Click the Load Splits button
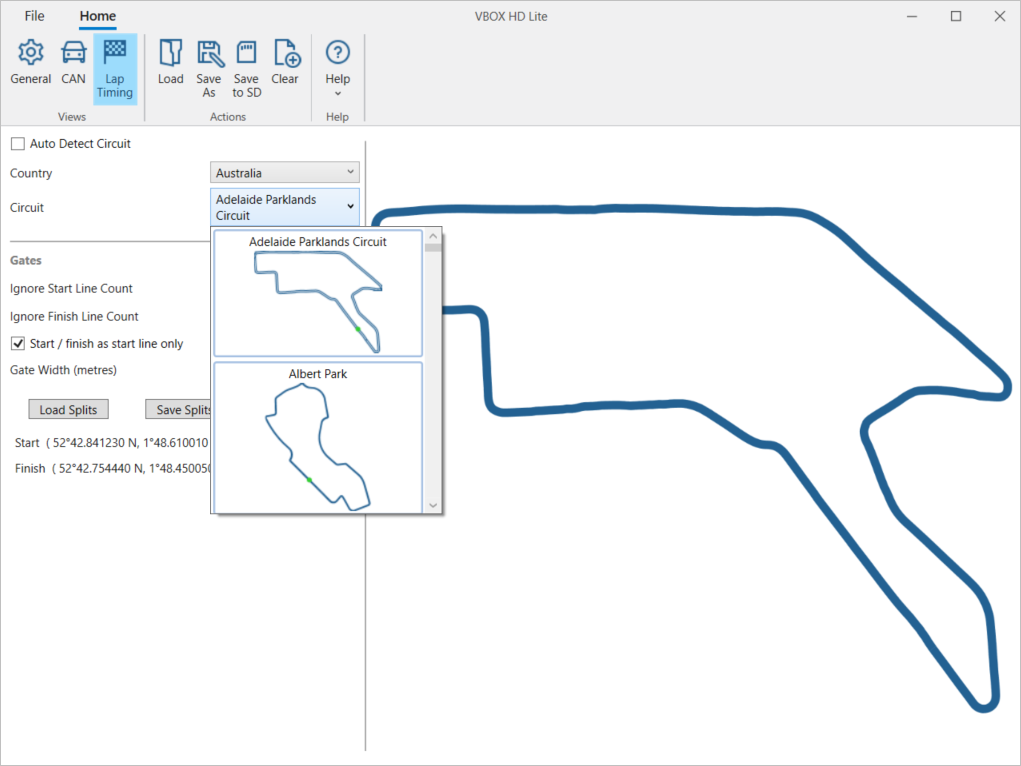The height and width of the screenshot is (766, 1021). [68, 410]
